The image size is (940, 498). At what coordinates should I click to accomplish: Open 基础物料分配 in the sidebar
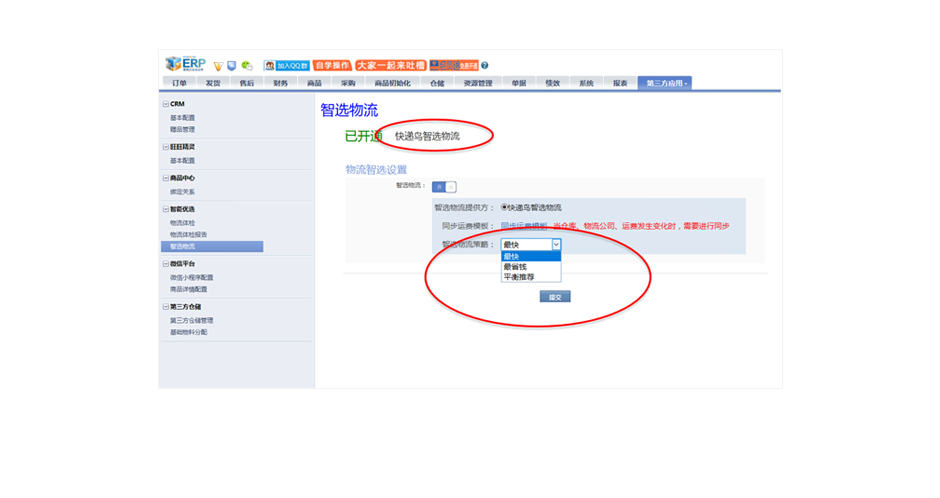[x=188, y=332]
